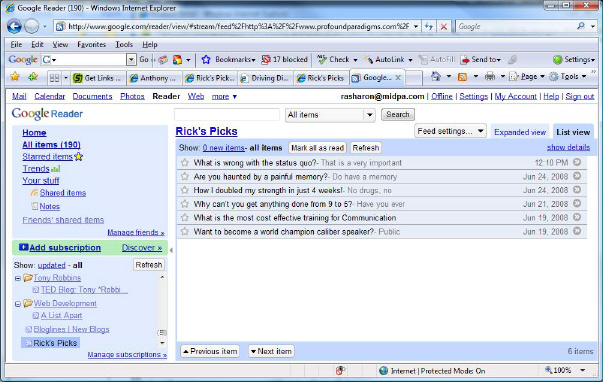Click the Add to Favorites star icon
Viewport: 603px width, 382px height.
33,77
